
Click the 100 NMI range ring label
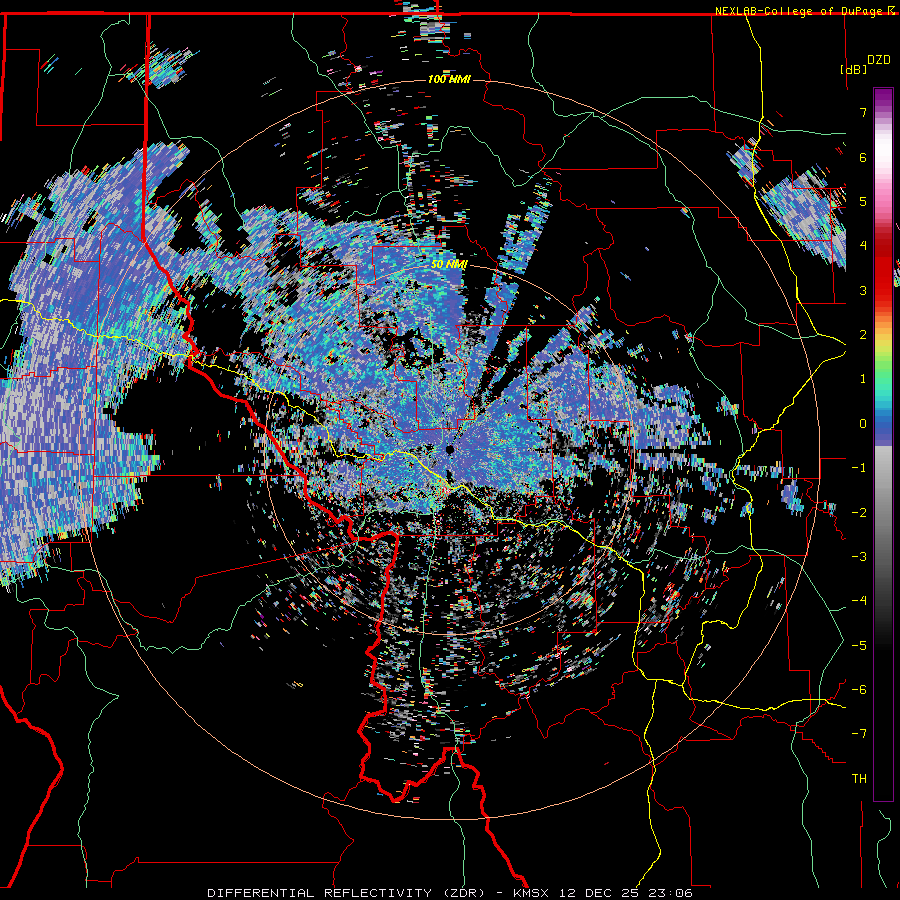pos(449,79)
